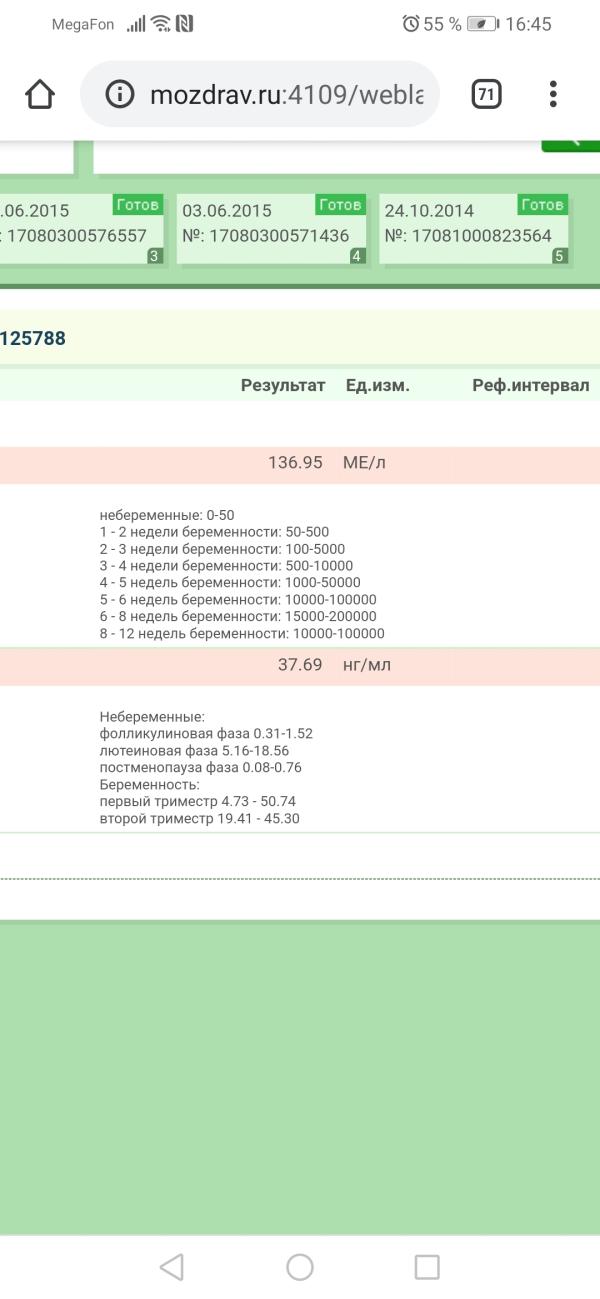Tap the number 4 badge on card

357,256
